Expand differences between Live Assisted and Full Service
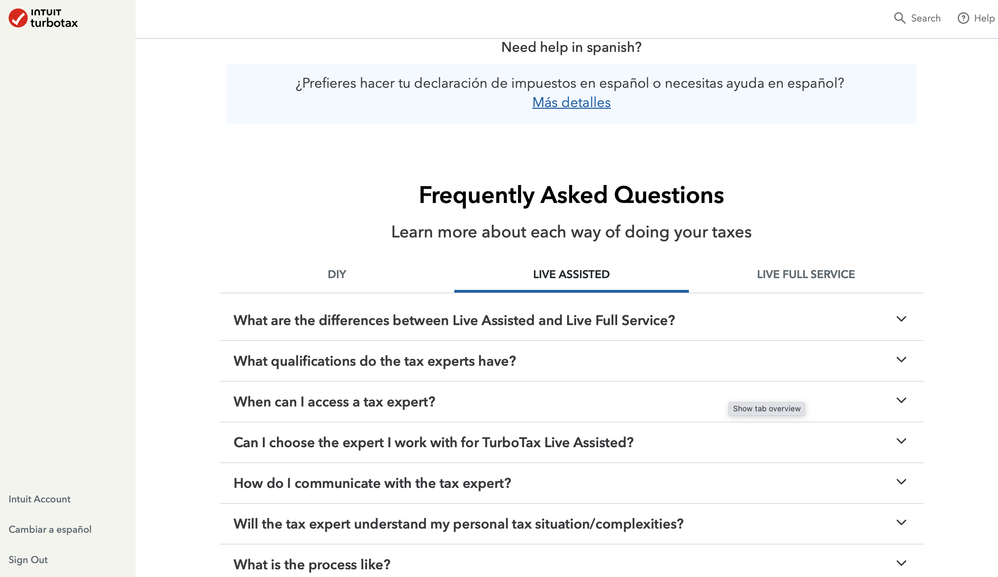The height and width of the screenshot is (577, 998). click(x=572, y=320)
